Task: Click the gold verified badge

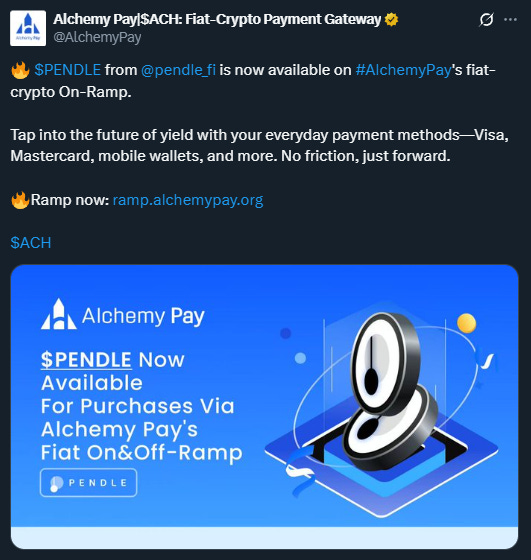Action: point(391,20)
